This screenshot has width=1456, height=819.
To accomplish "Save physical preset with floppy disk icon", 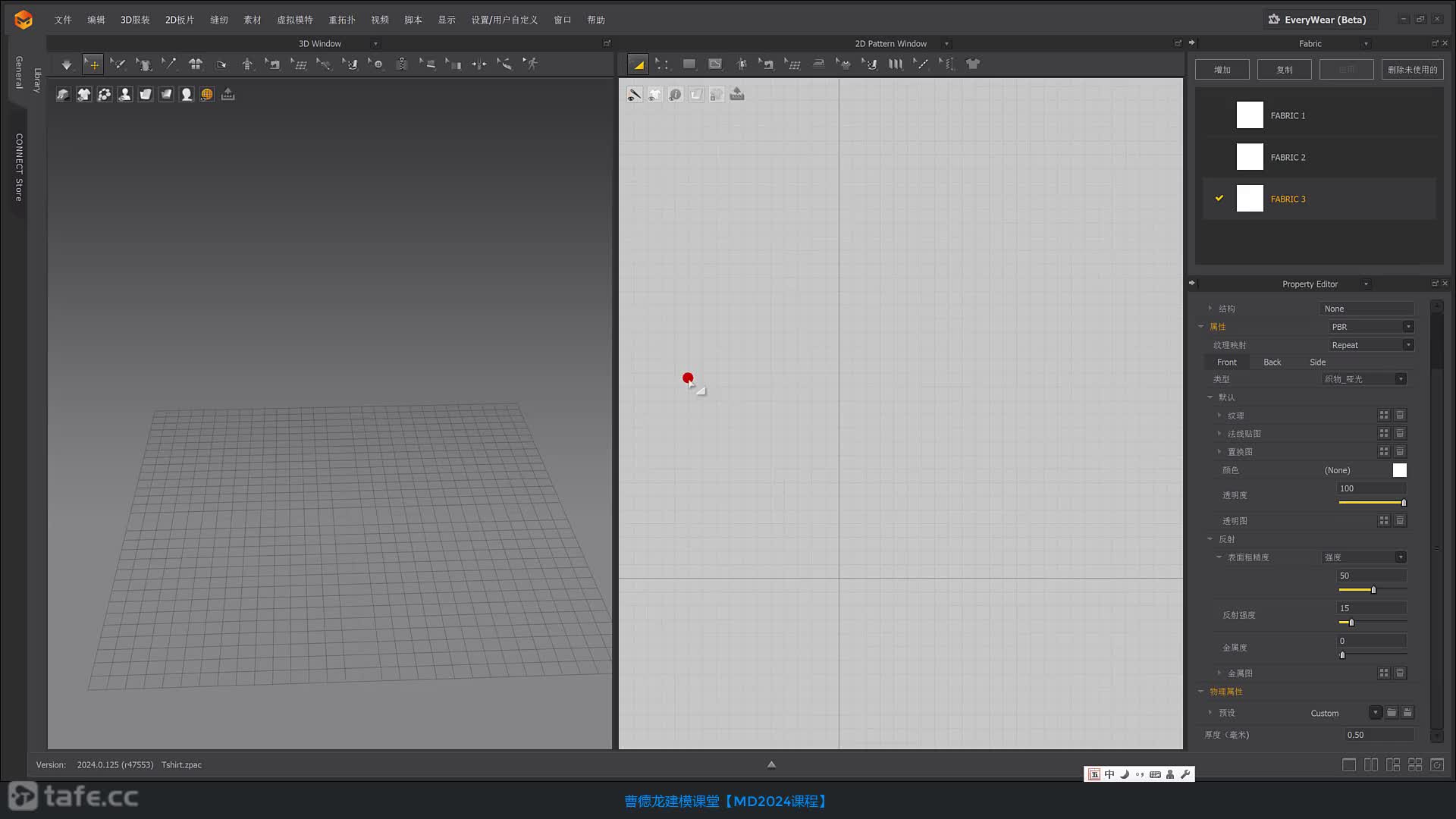I will [1407, 713].
